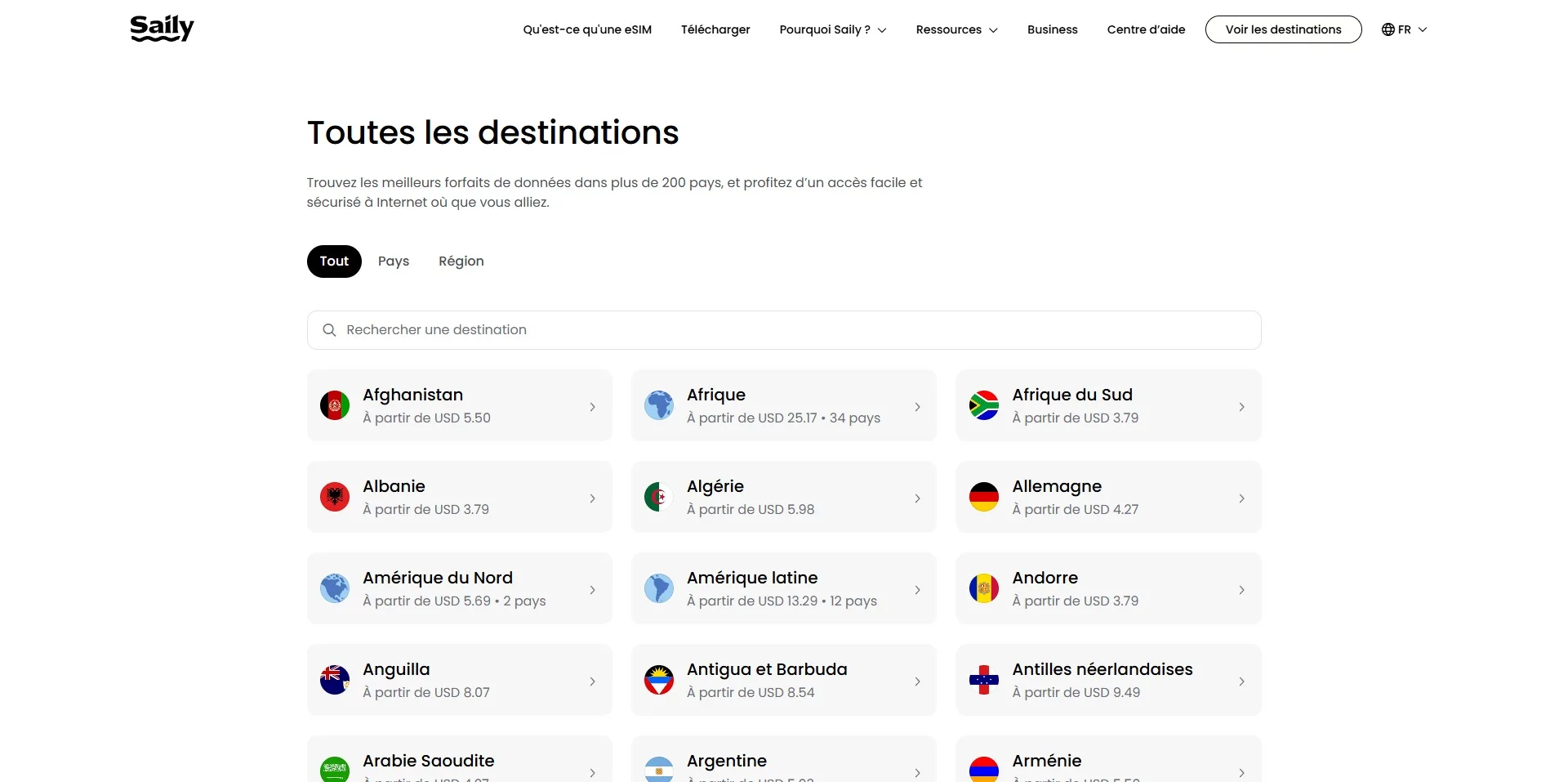The width and height of the screenshot is (1568, 782).
Task: Click the Rechercher une destination field
Action: point(784,330)
